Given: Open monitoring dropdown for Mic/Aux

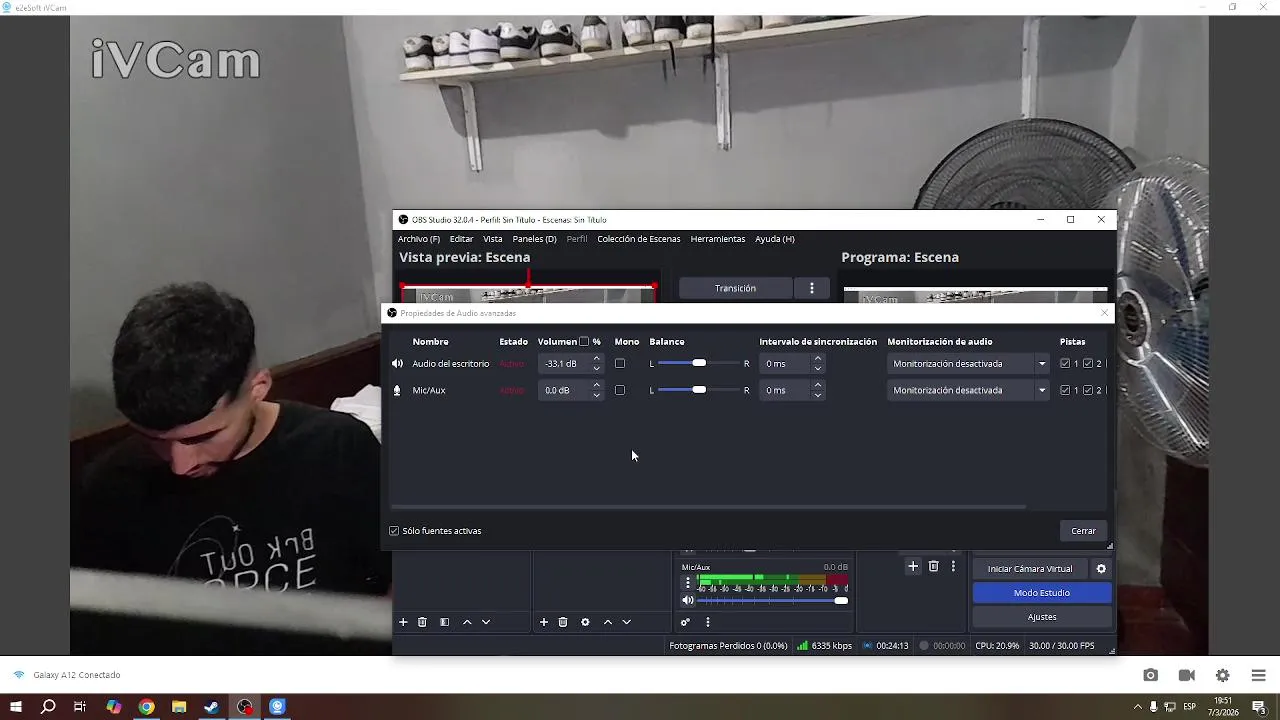Looking at the screenshot, I should click(968, 391).
